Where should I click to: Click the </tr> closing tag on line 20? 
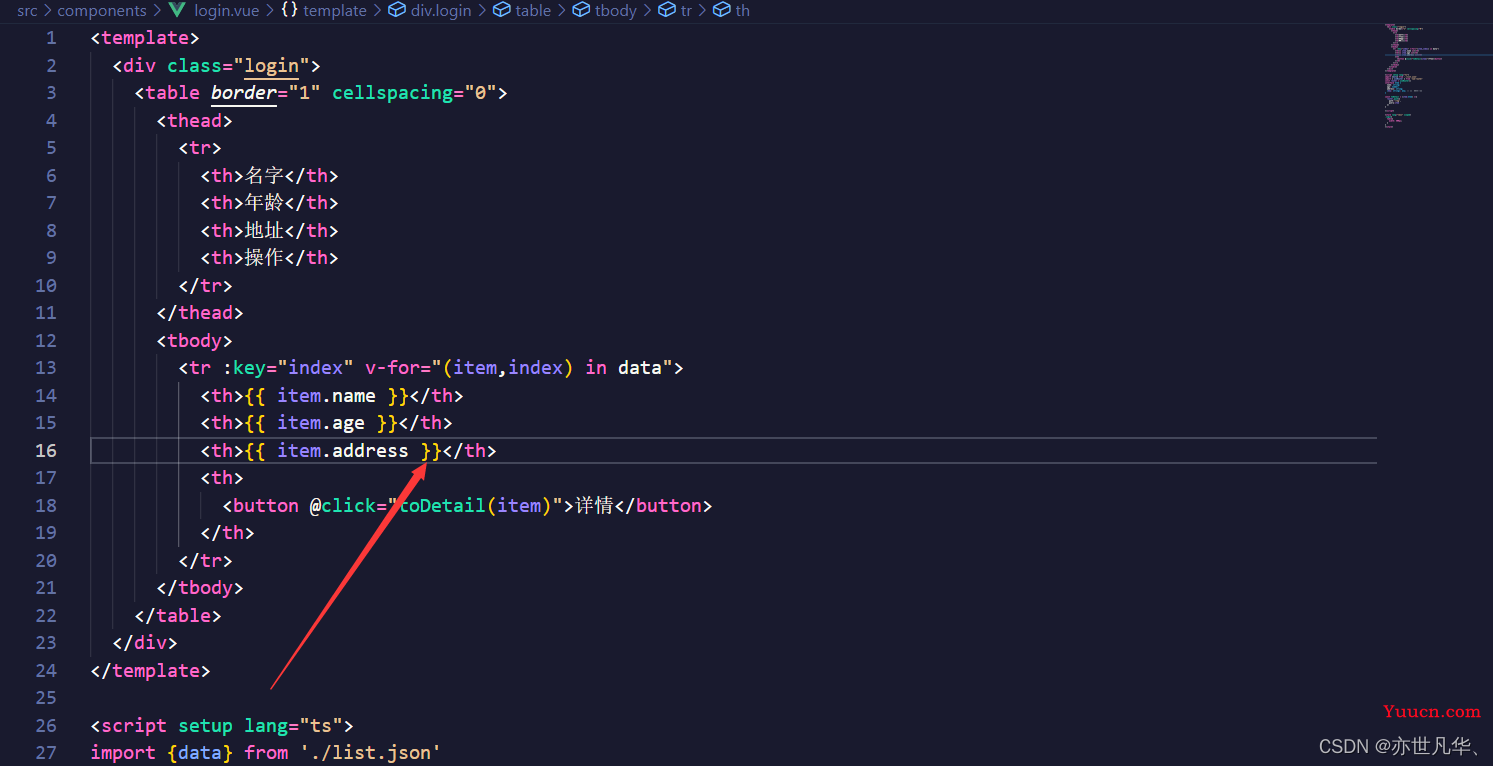(x=205, y=561)
